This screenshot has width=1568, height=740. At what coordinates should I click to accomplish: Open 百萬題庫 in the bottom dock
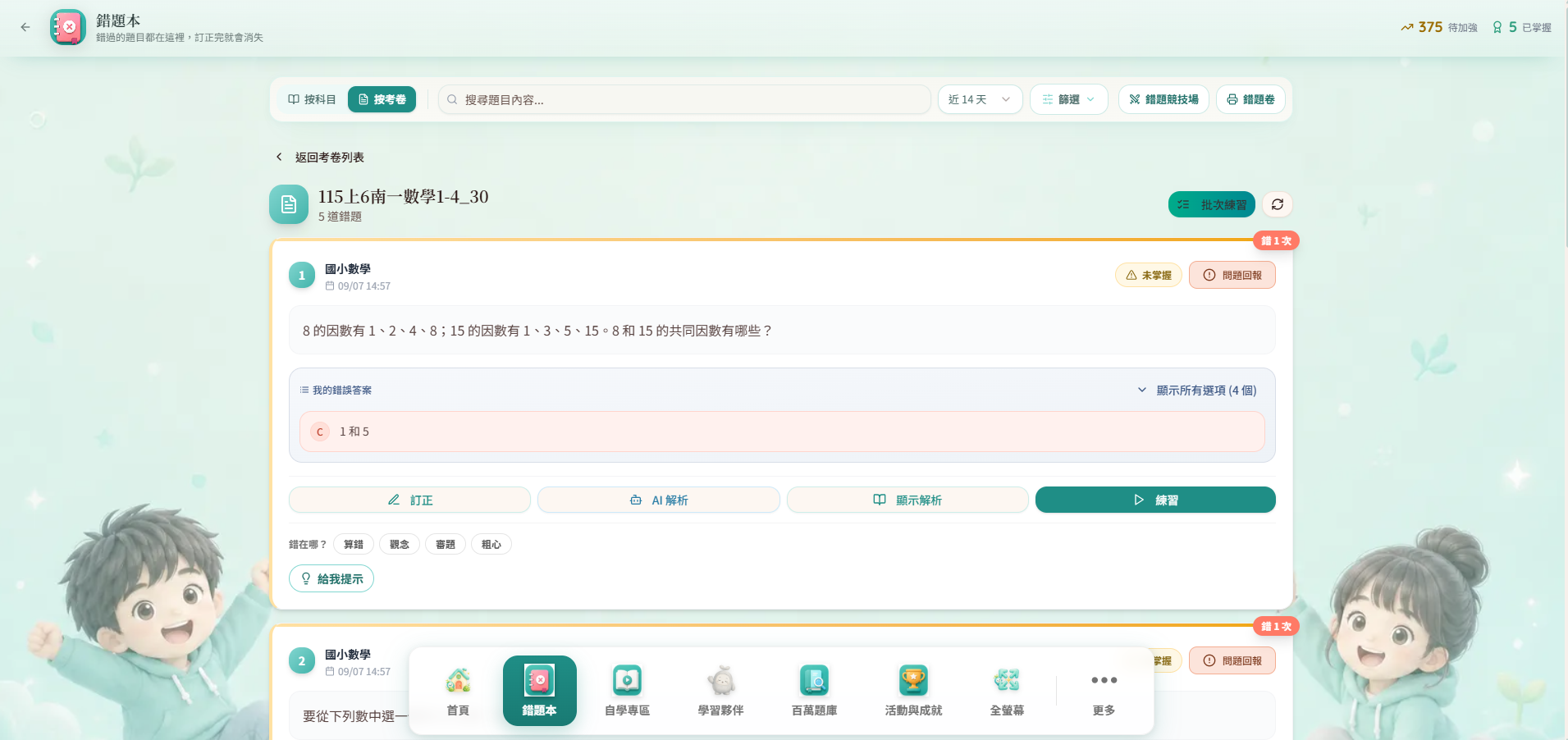click(814, 691)
